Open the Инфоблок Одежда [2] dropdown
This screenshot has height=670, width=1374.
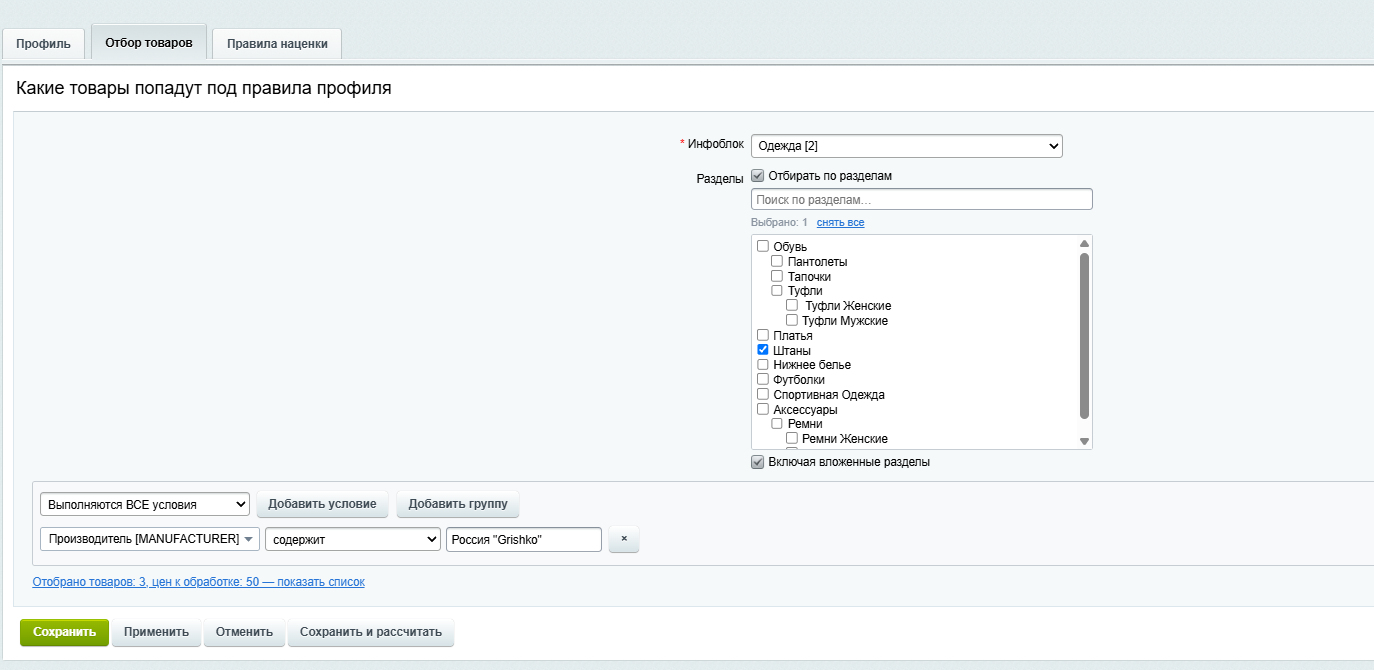[906, 146]
